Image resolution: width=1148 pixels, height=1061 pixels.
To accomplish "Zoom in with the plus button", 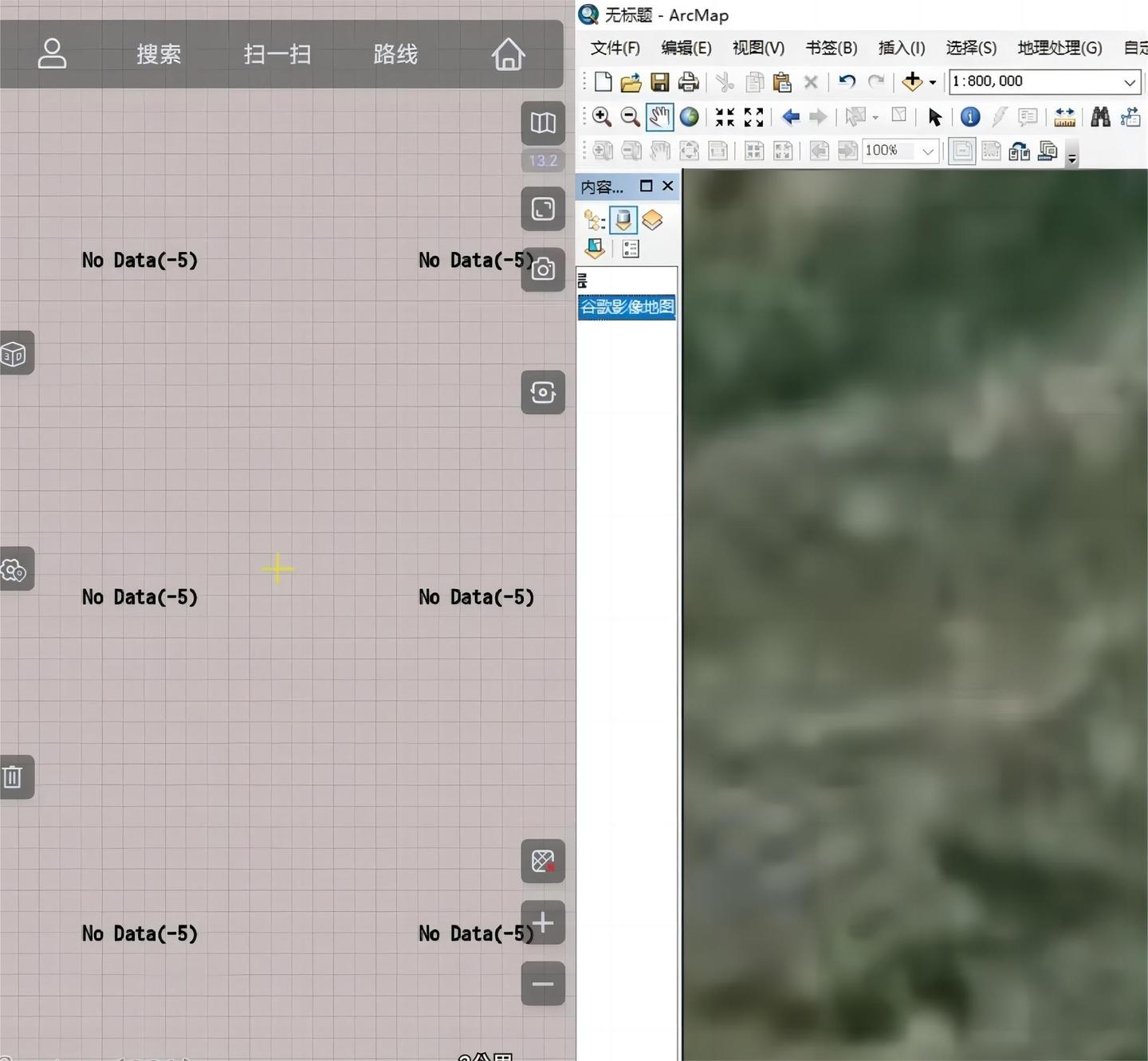I will pyautogui.click(x=543, y=922).
